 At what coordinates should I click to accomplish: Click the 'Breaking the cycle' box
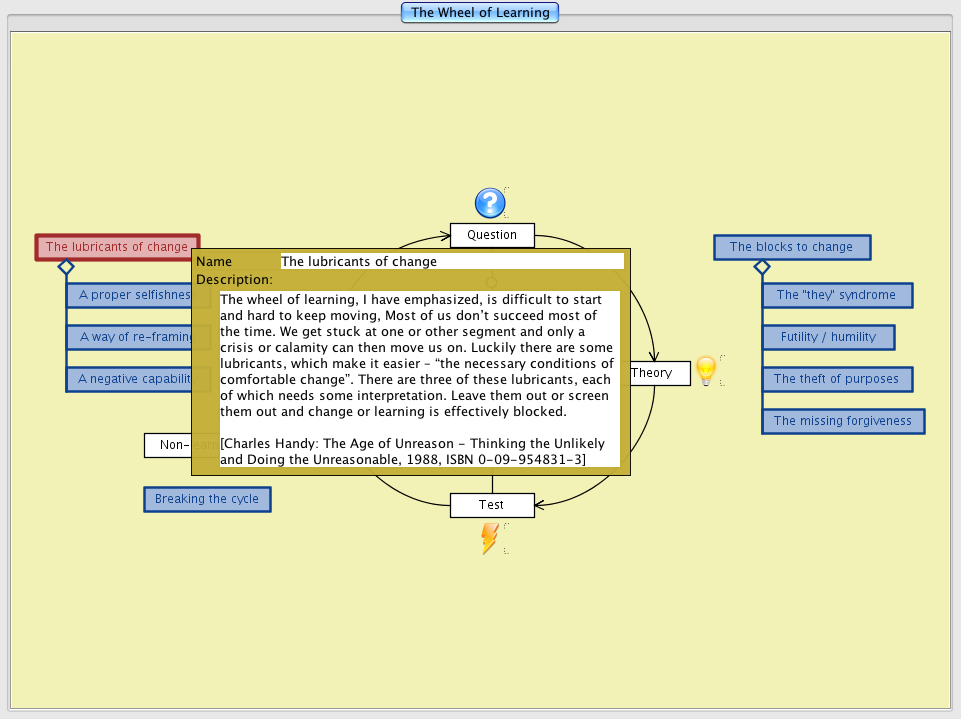[x=207, y=499]
